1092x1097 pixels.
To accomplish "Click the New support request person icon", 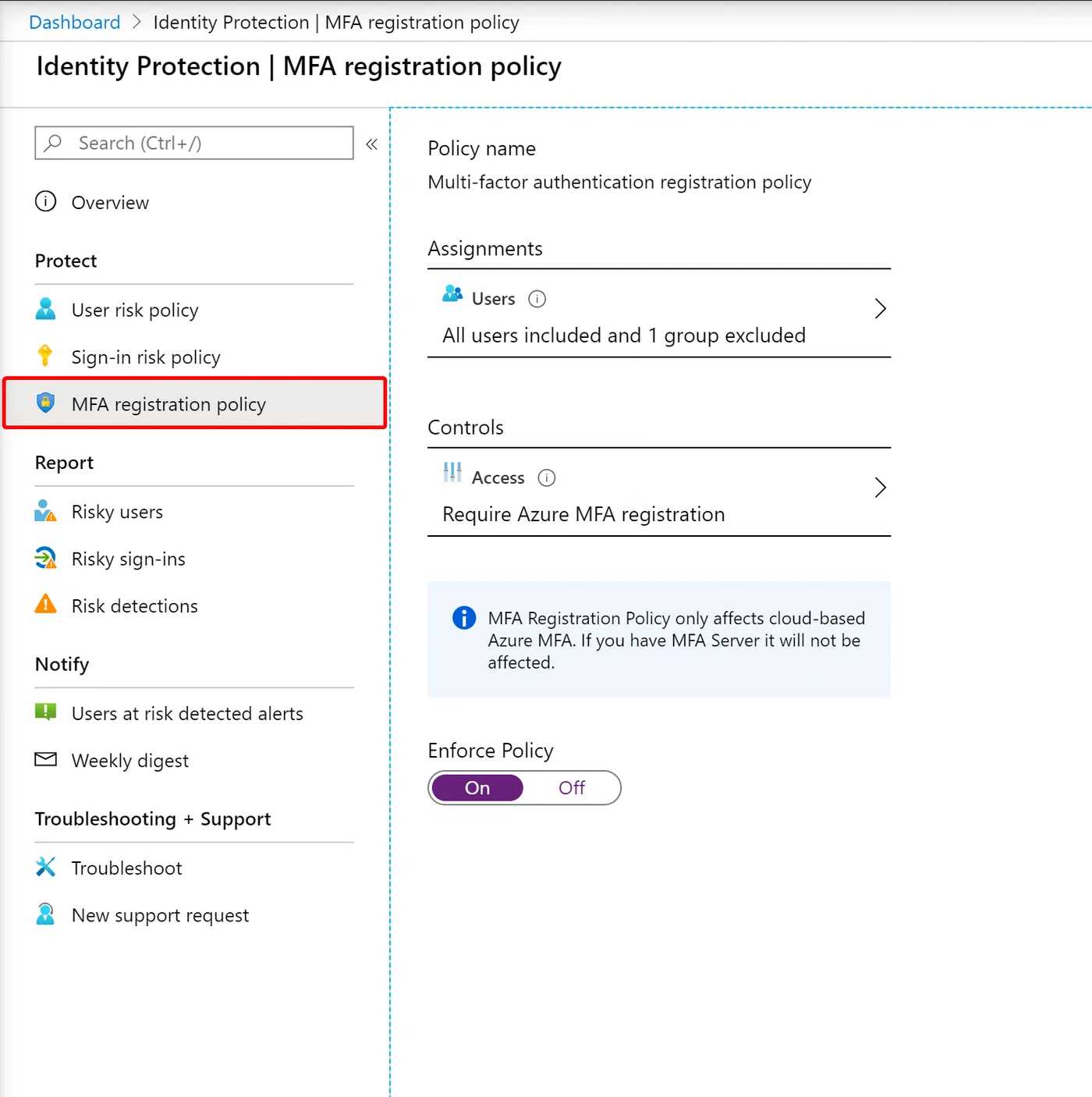I will tap(46, 914).
